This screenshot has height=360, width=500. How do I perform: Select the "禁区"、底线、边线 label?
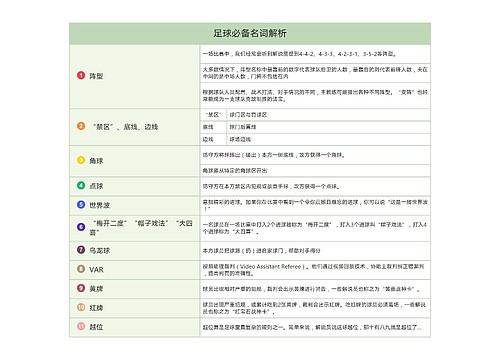click(x=125, y=127)
